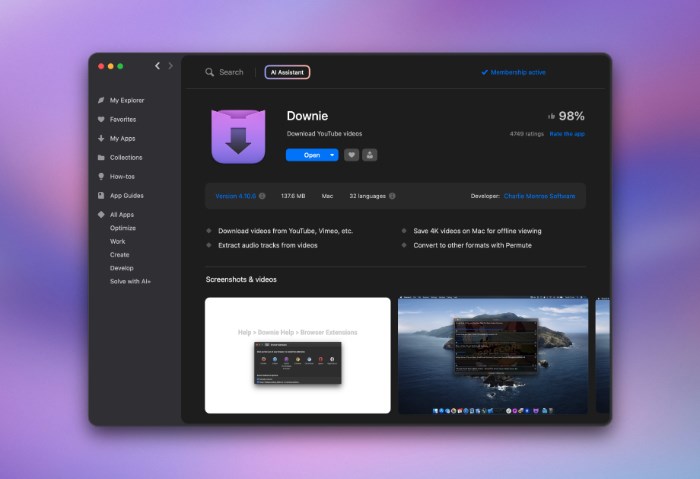Click 'Extract audio tracks from videos' text
This screenshot has height=479, width=700.
pos(267,245)
